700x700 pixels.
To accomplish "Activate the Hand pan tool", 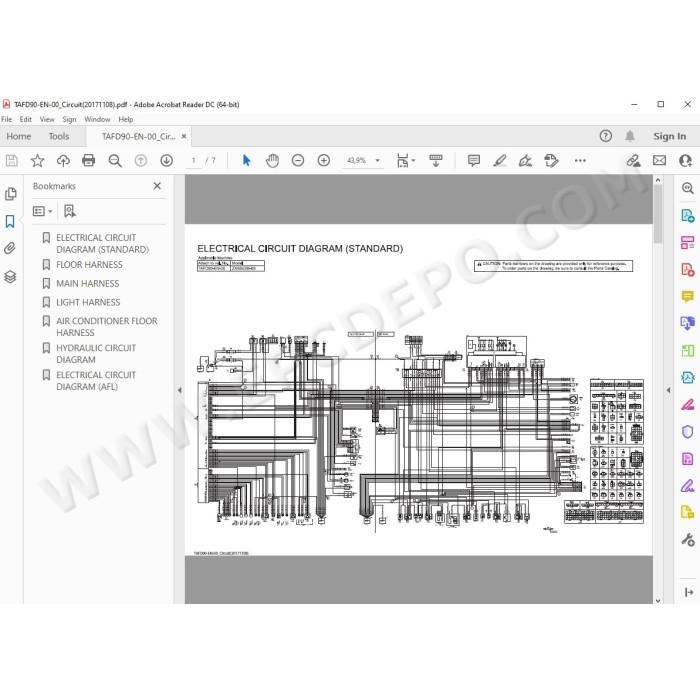I will [272, 160].
